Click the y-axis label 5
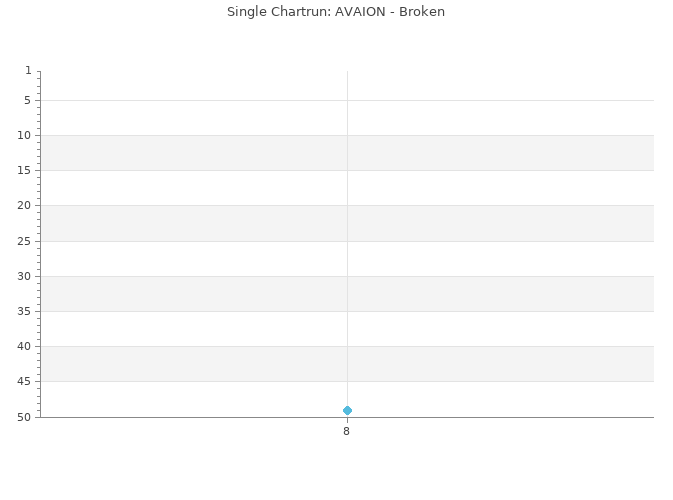Screen dimensions: 673x500 click(x=27, y=100)
